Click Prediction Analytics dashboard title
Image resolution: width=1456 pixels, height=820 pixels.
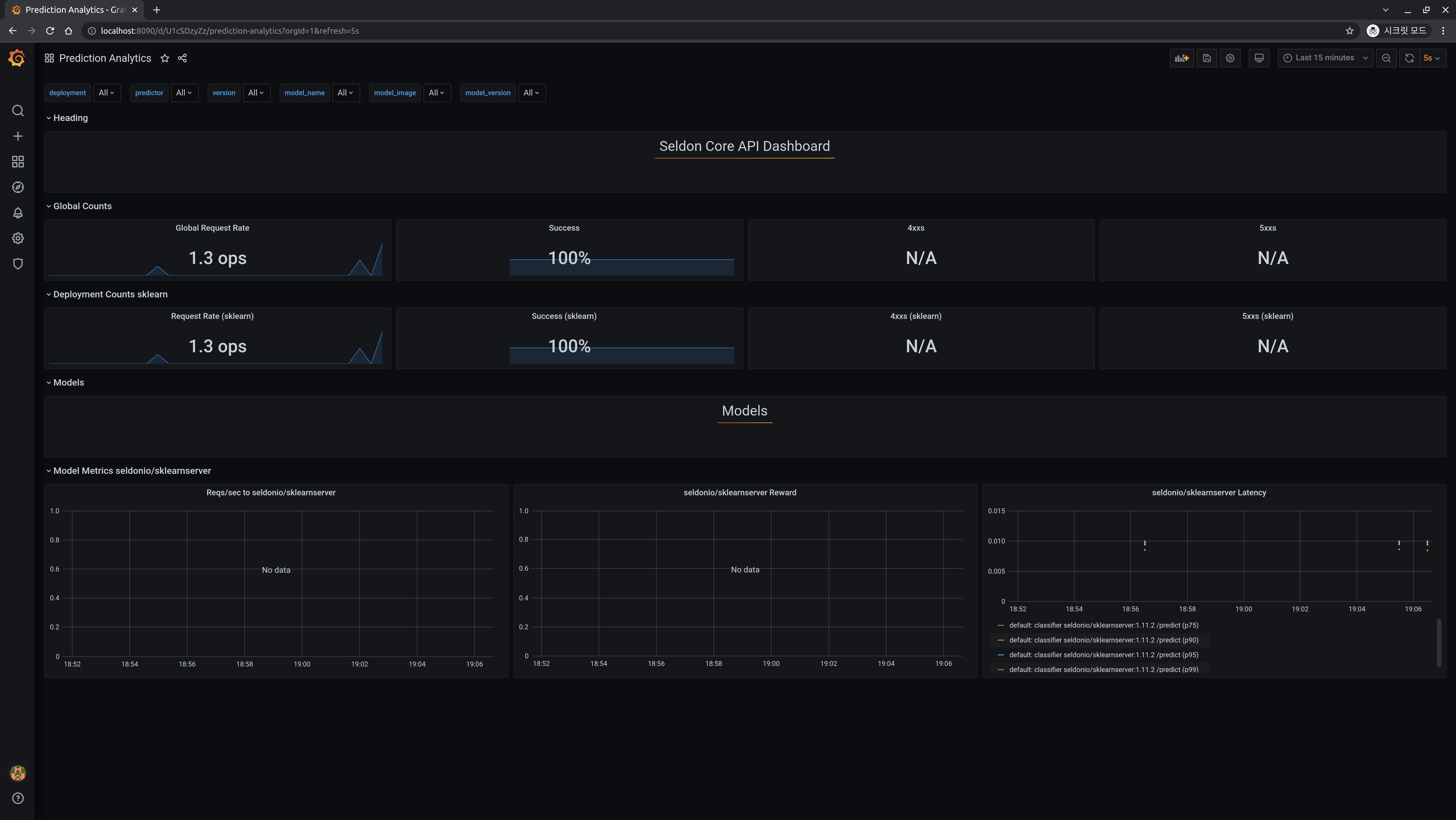(x=105, y=58)
